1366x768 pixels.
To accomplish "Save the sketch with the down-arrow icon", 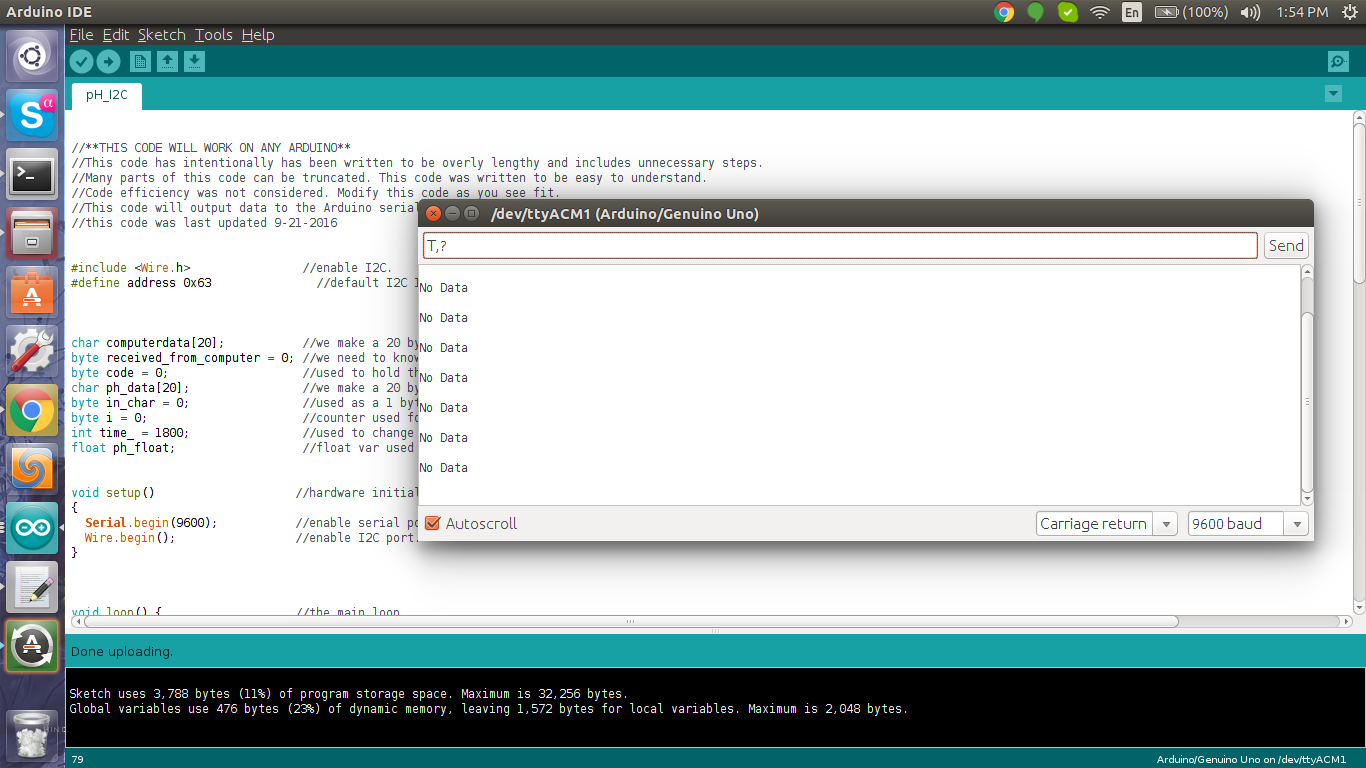I will (x=195, y=62).
